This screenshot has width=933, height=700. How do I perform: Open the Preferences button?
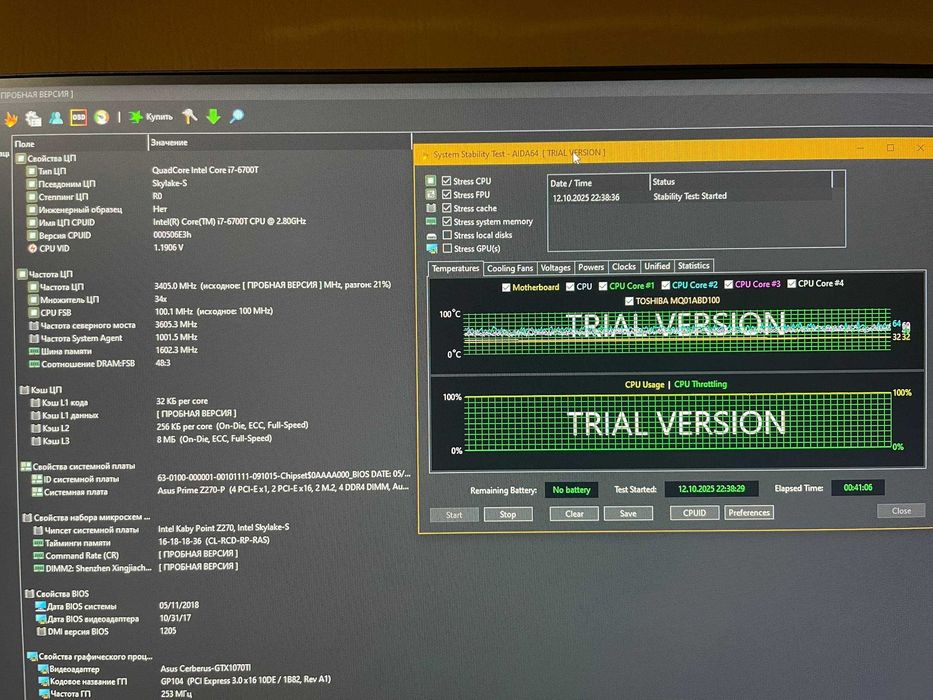click(749, 512)
